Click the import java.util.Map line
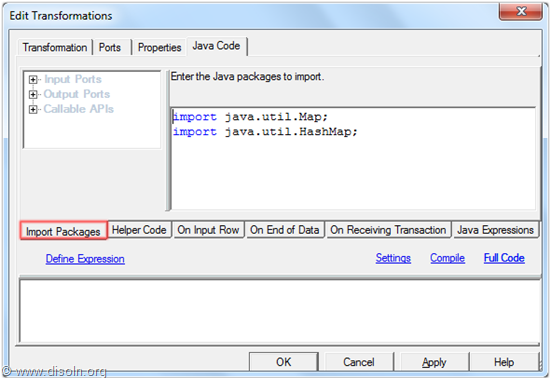The width and height of the screenshot is (551, 378). 250,117
